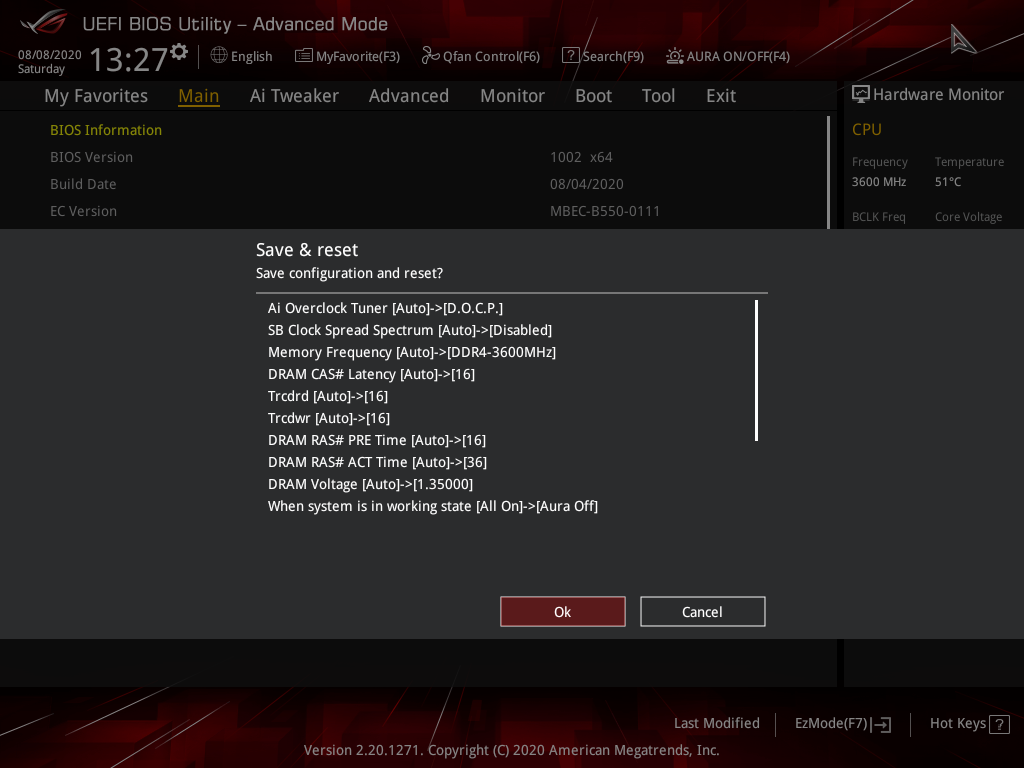Image resolution: width=1024 pixels, height=768 pixels.
Task: Click the Hardware Monitor panel title
Action: (x=938, y=95)
